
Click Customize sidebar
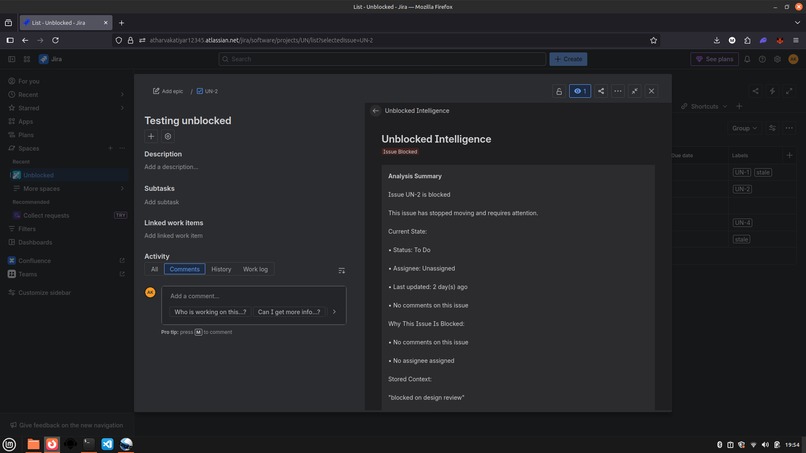click(66, 293)
